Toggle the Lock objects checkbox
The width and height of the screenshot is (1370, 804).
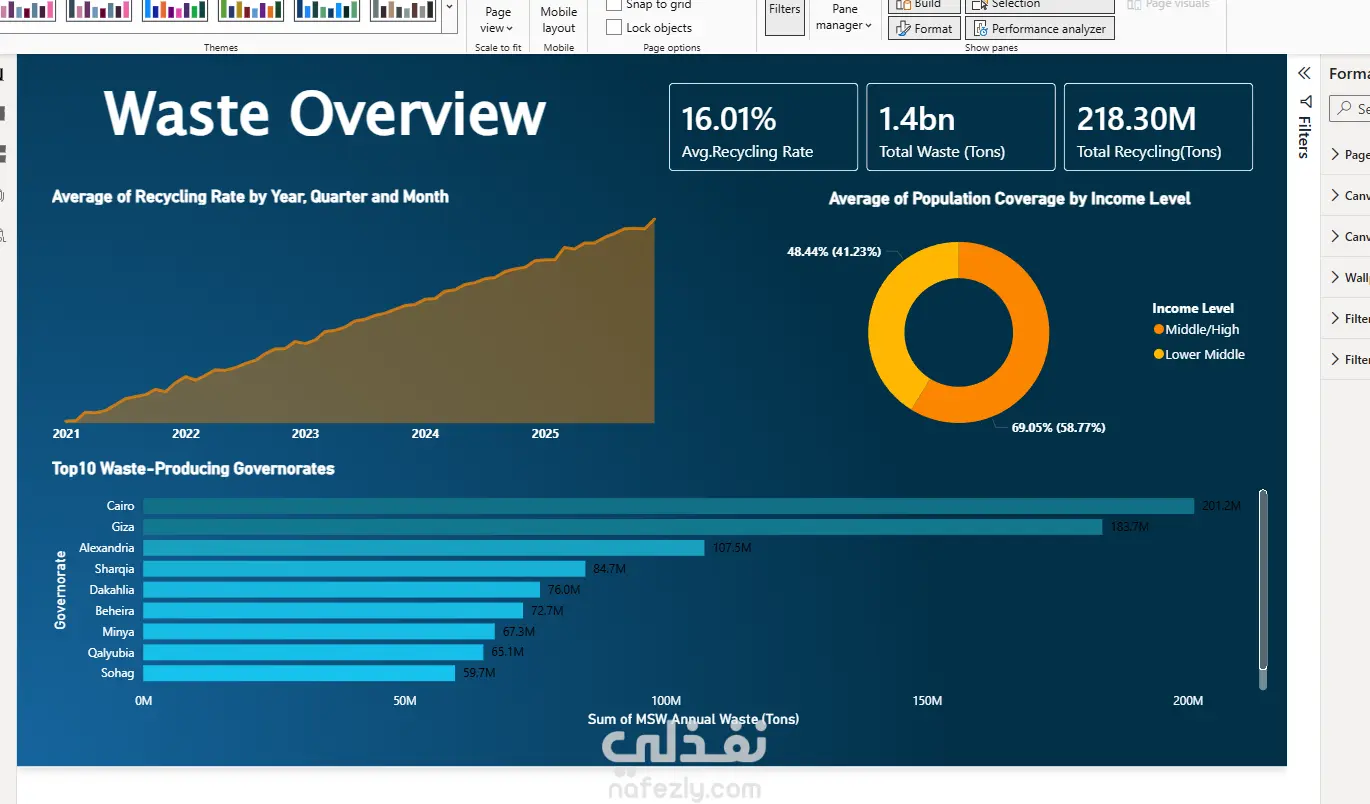point(614,27)
